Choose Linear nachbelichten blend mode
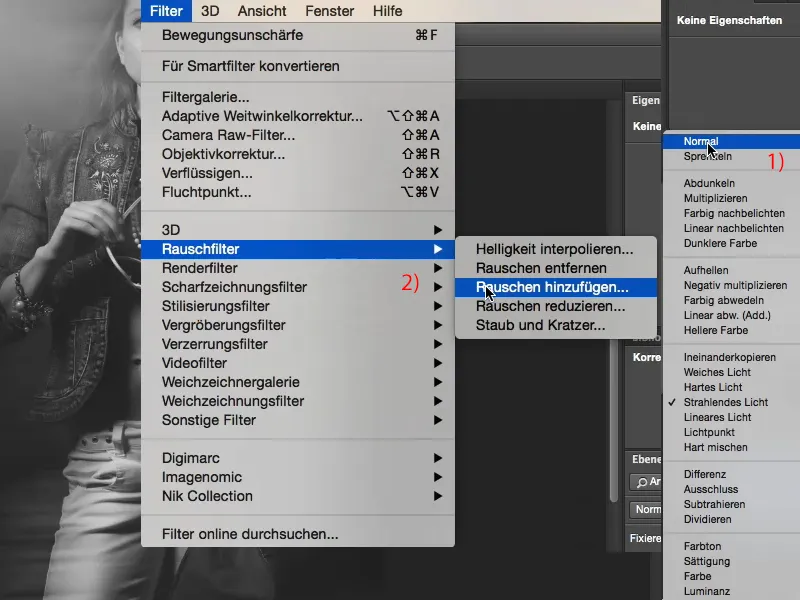Viewport: 800px width, 600px height. pyautogui.click(x=731, y=229)
